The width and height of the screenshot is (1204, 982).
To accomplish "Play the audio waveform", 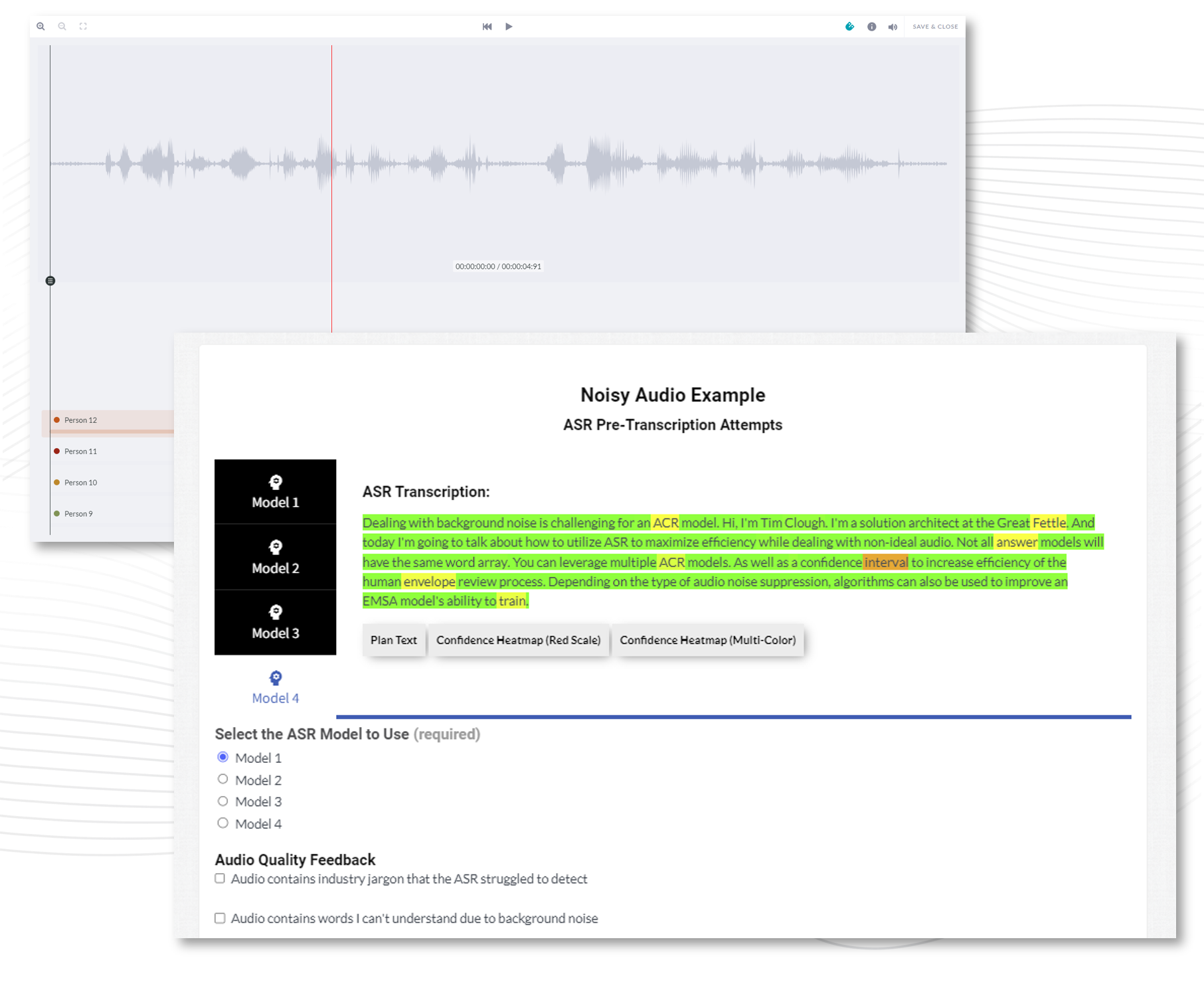I will click(509, 27).
